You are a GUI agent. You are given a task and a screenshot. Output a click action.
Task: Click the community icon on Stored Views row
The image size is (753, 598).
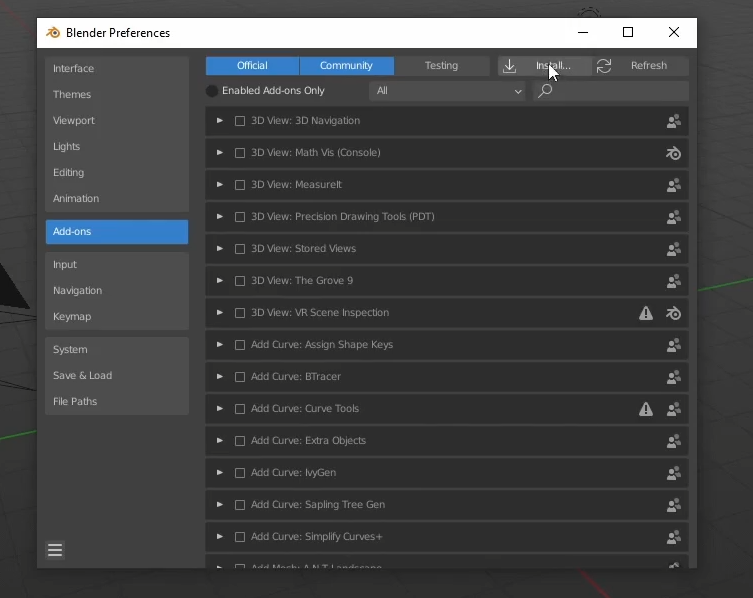click(674, 249)
